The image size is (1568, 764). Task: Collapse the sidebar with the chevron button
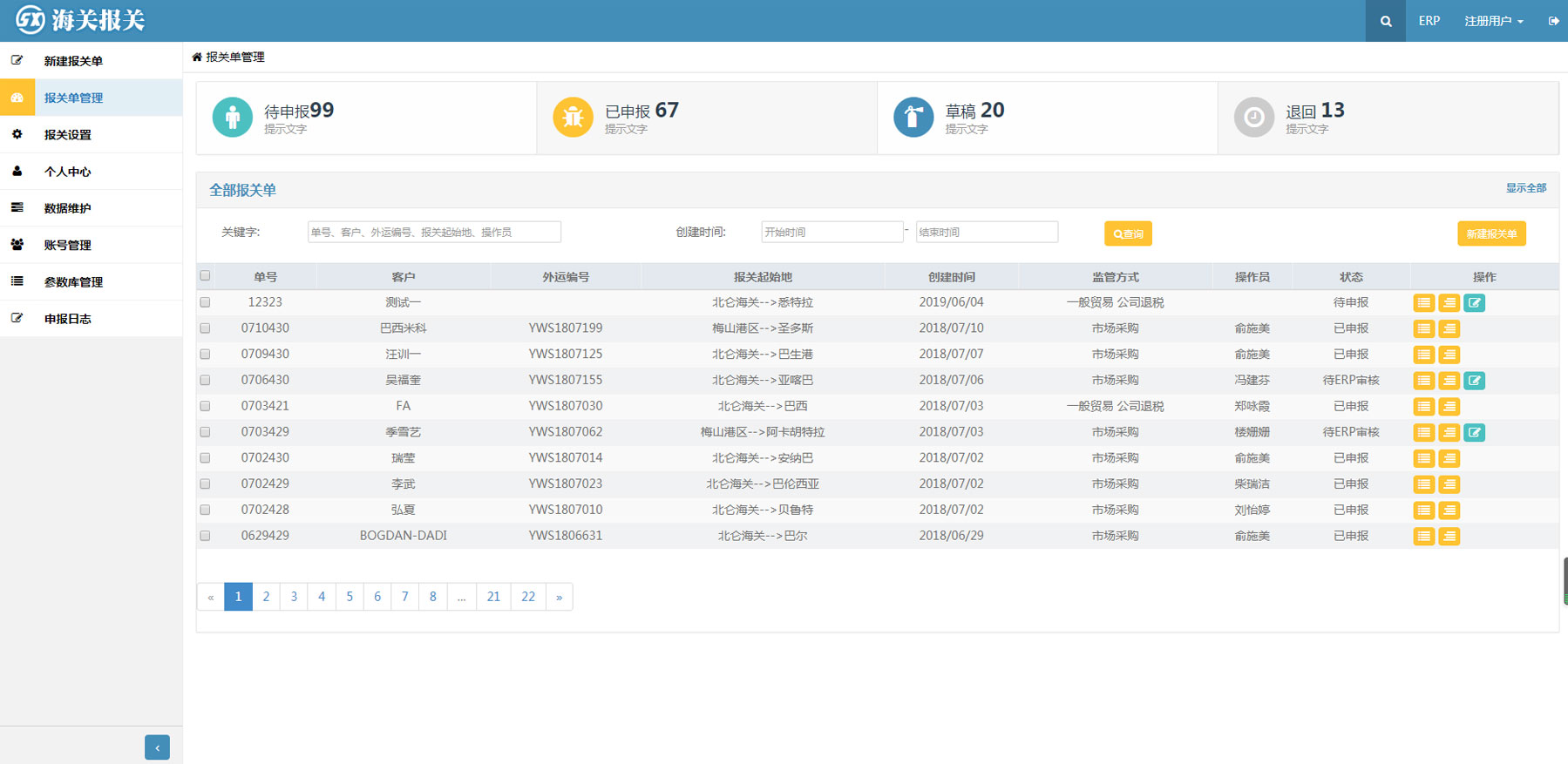(157, 747)
